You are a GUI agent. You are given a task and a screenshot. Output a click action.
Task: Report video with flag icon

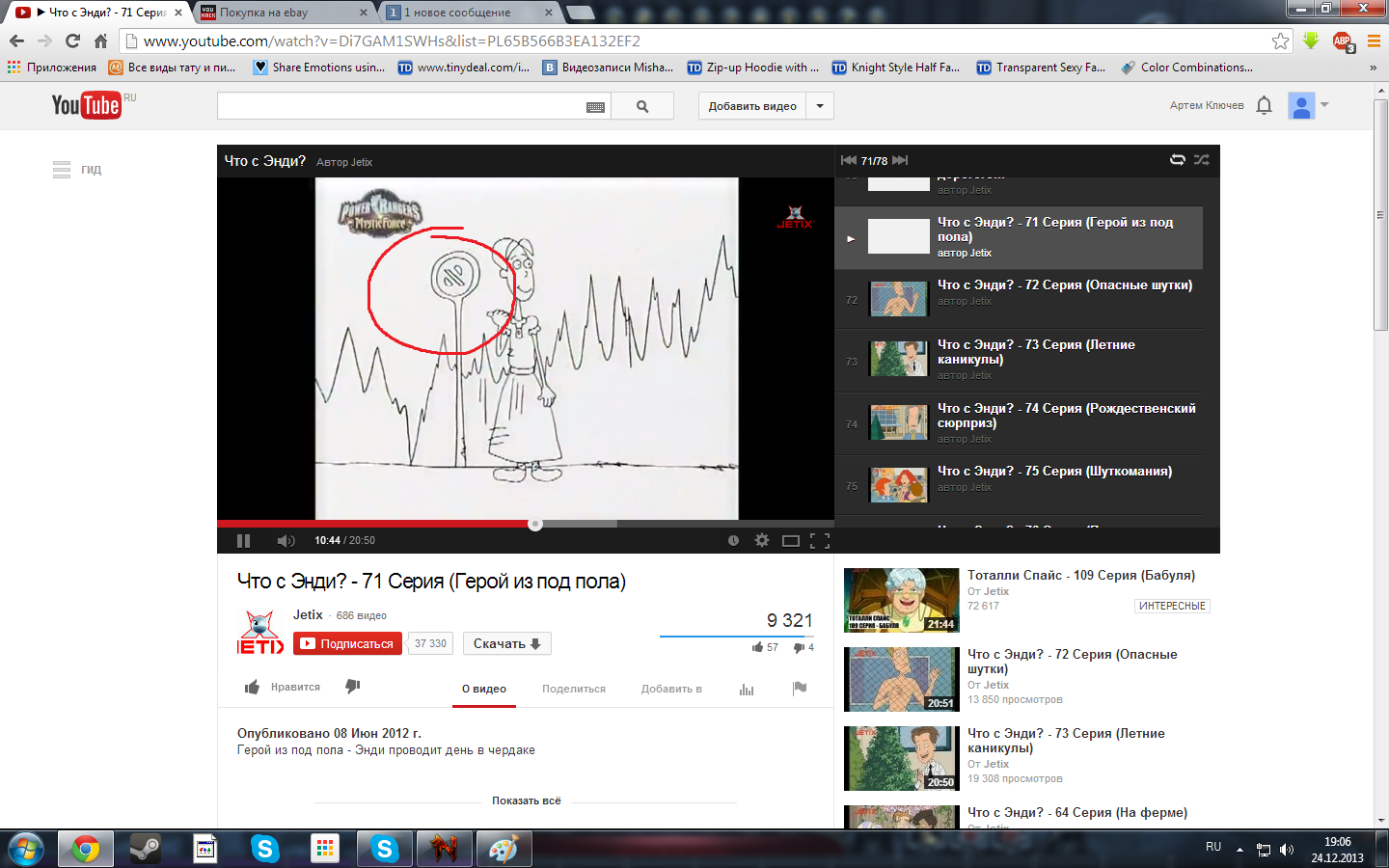800,688
